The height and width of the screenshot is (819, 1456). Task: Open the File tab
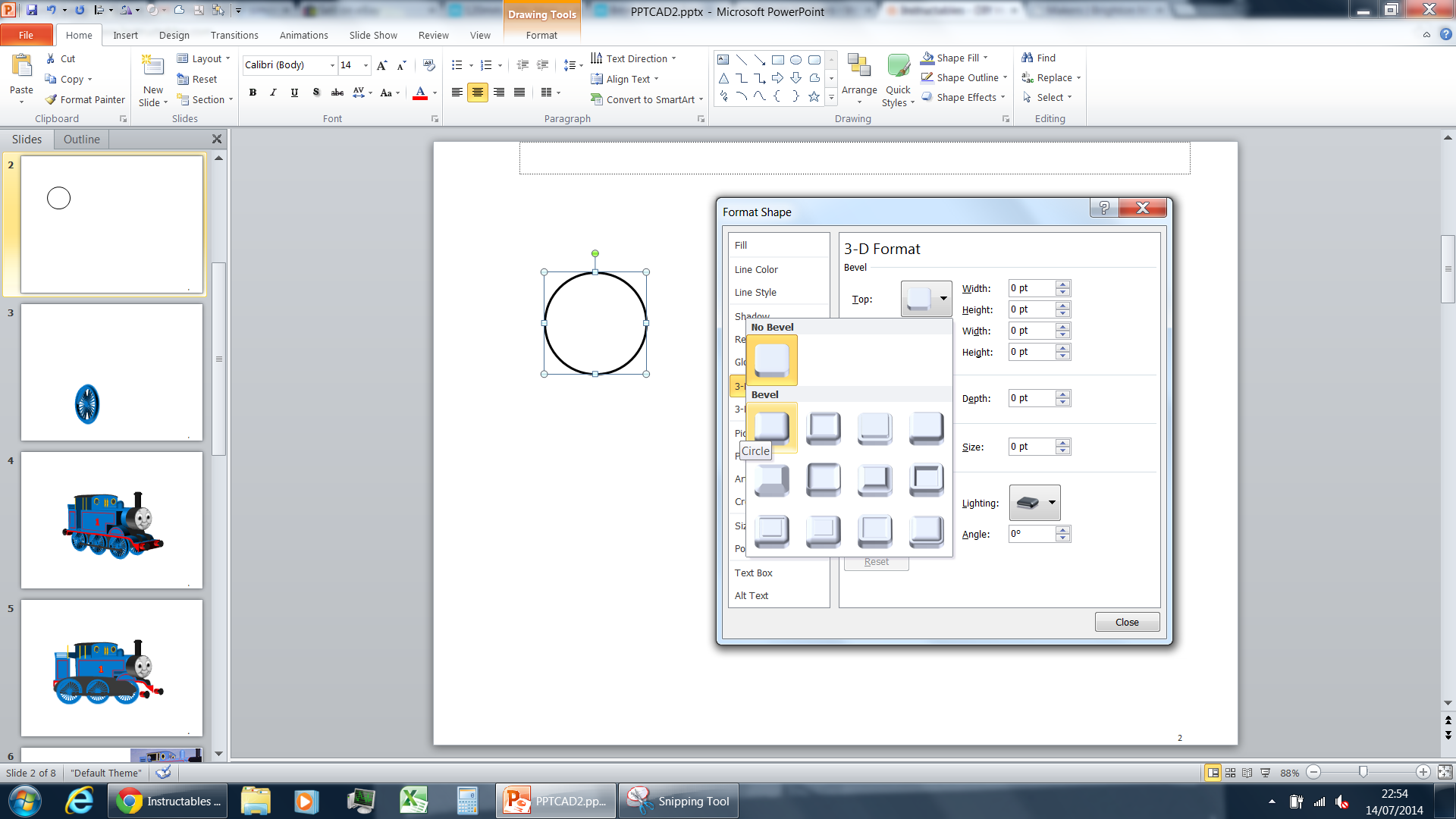(26, 35)
